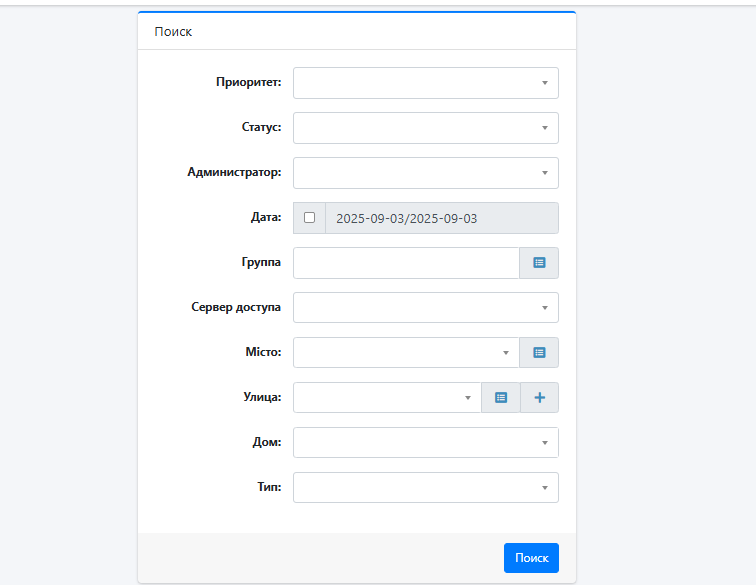Click the dropdown arrow of Тип field

[545, 488]
